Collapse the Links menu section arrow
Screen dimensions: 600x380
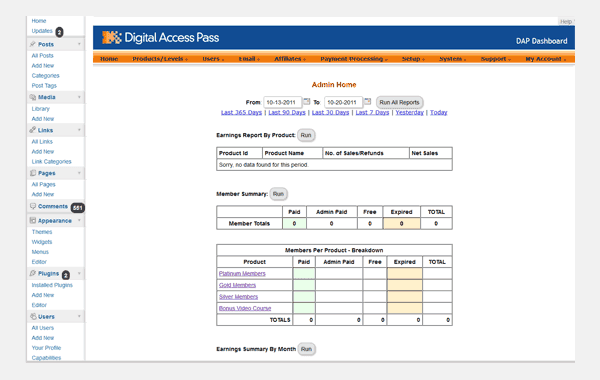79,130
